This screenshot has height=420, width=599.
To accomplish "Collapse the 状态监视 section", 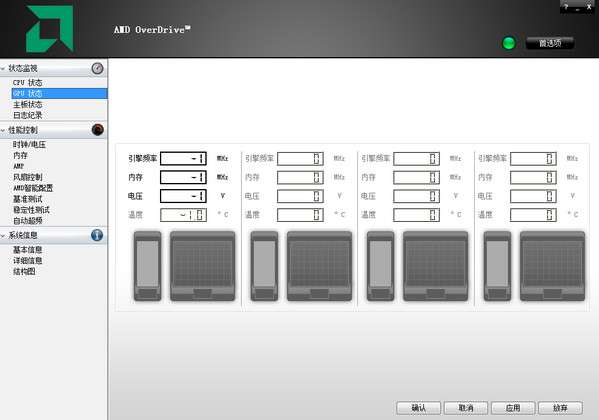I will pyautogui.click(x=3, y=69).
